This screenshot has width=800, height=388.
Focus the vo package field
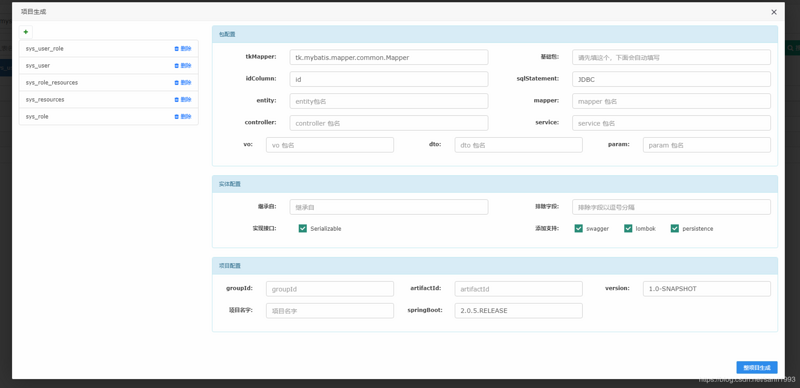[330, 145]
